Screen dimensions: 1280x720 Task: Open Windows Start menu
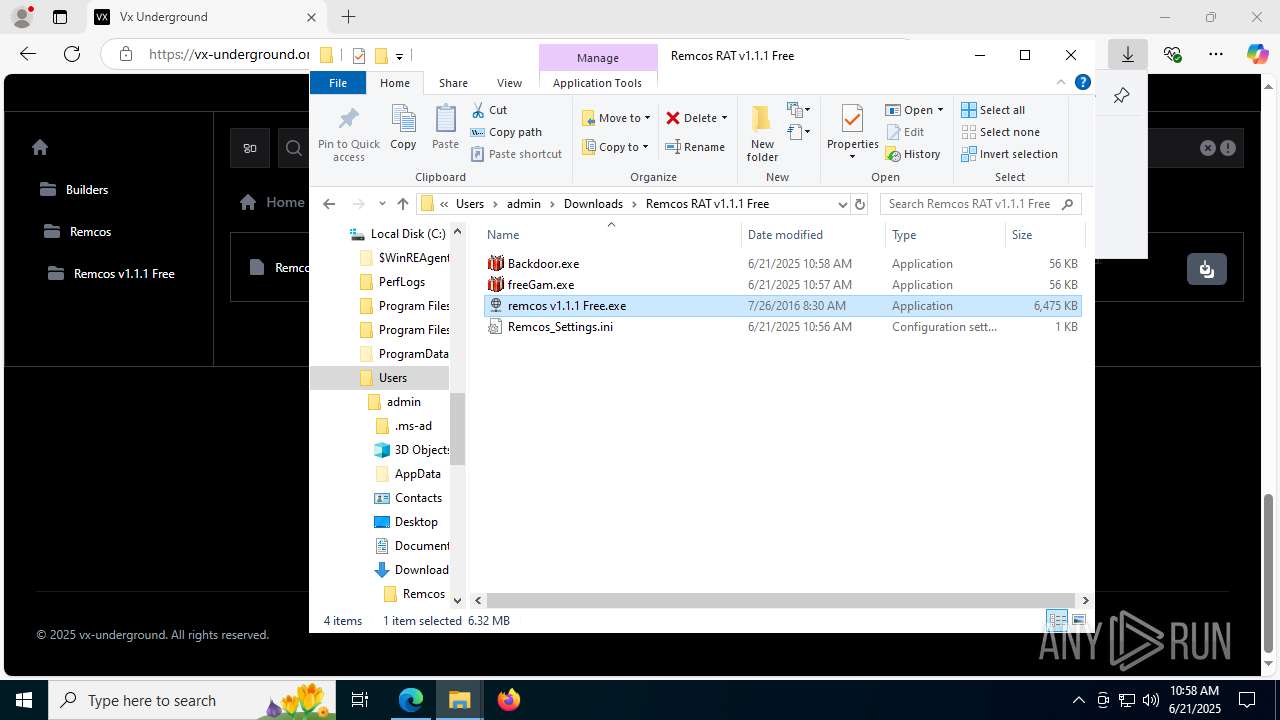(24, 700)
